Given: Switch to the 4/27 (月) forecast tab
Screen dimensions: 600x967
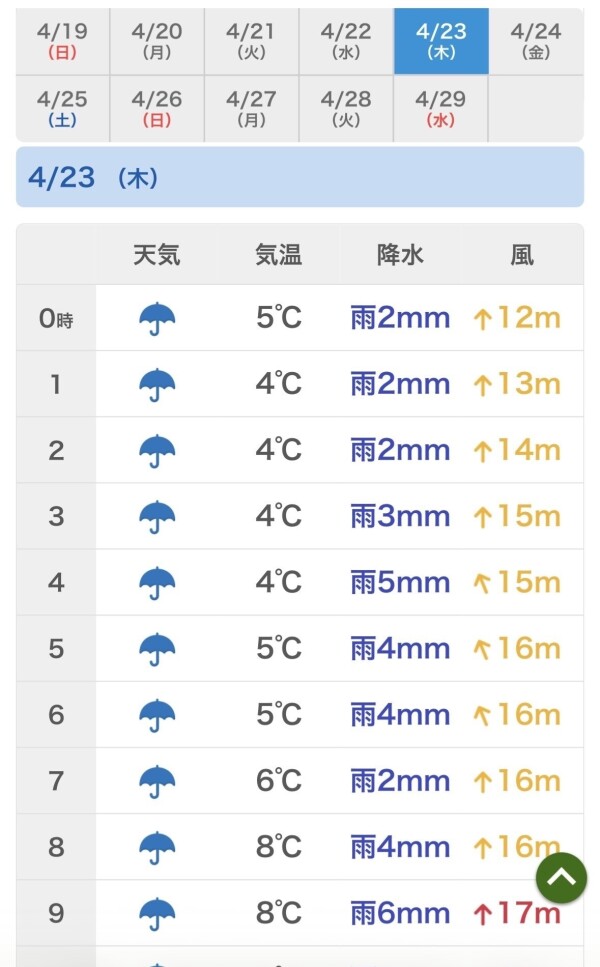Looking at the screenshot, I should click(251, 109).
